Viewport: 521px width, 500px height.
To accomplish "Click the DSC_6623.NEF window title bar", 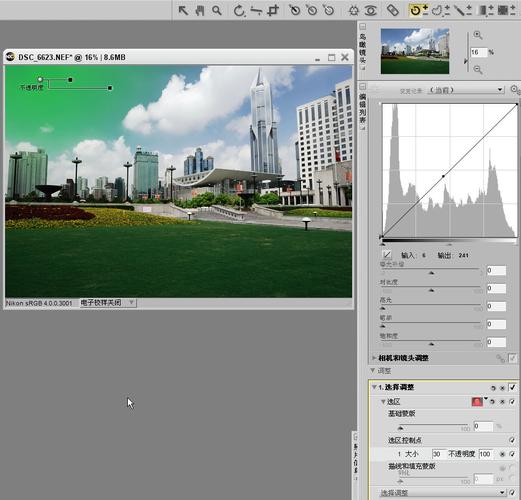I will pos(178,57).
